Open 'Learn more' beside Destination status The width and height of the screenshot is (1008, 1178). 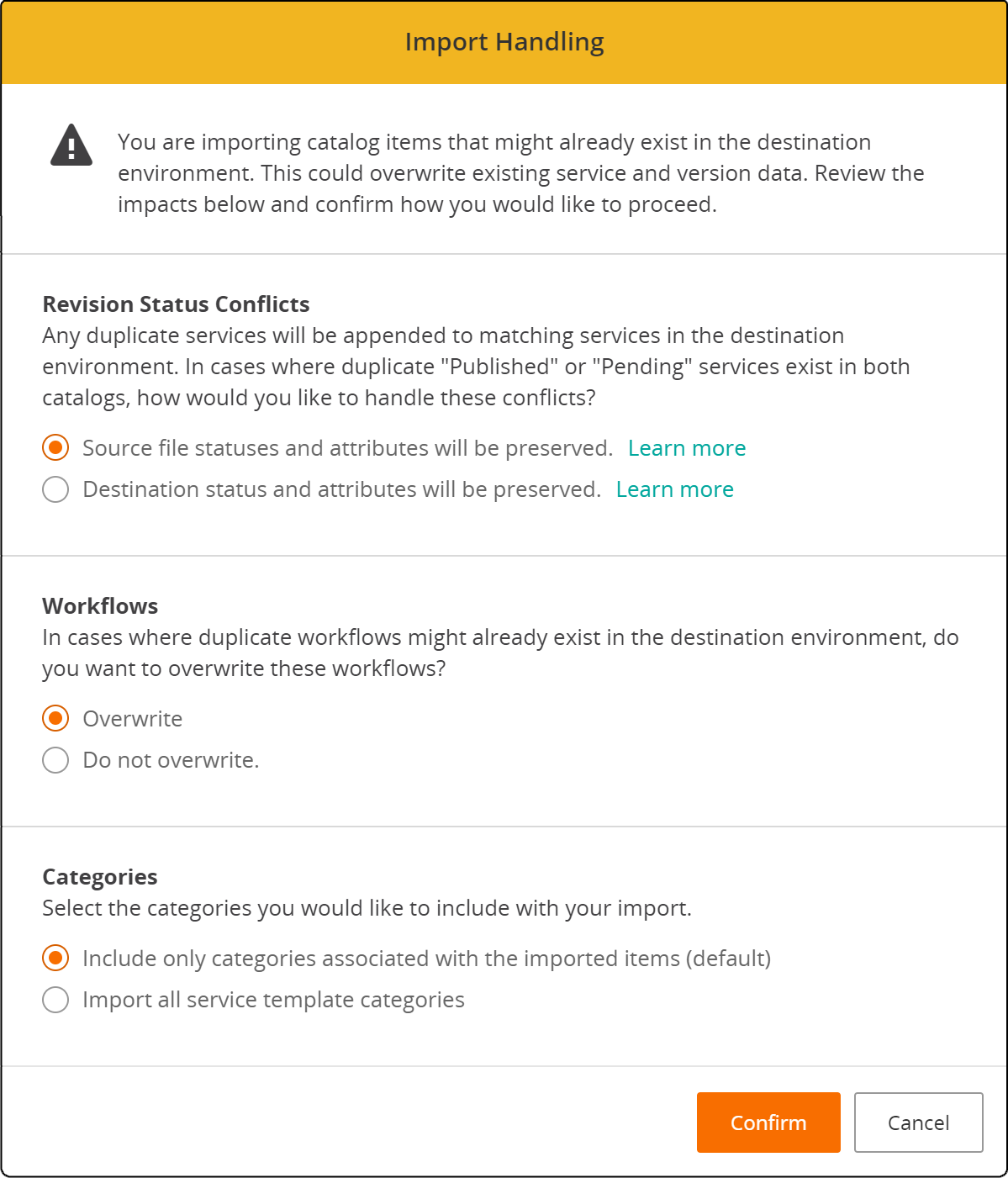674,489
